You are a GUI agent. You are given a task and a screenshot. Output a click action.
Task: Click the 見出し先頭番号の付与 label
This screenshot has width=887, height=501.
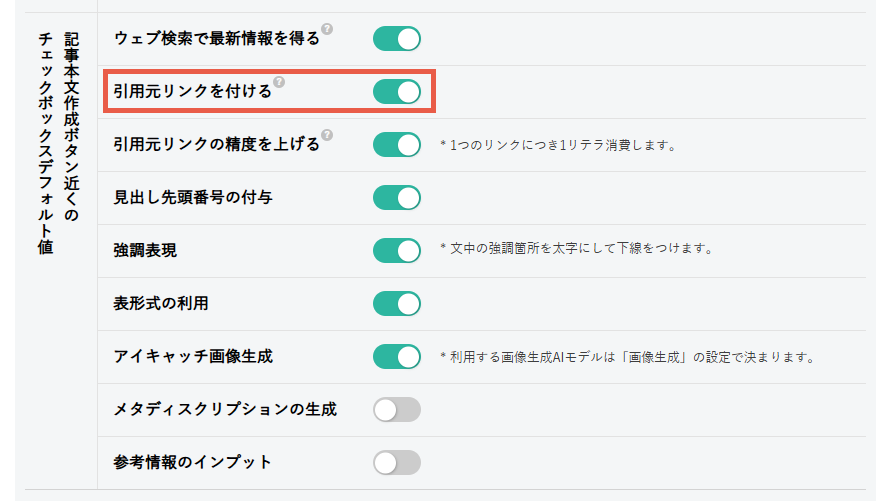pos(192,198)
